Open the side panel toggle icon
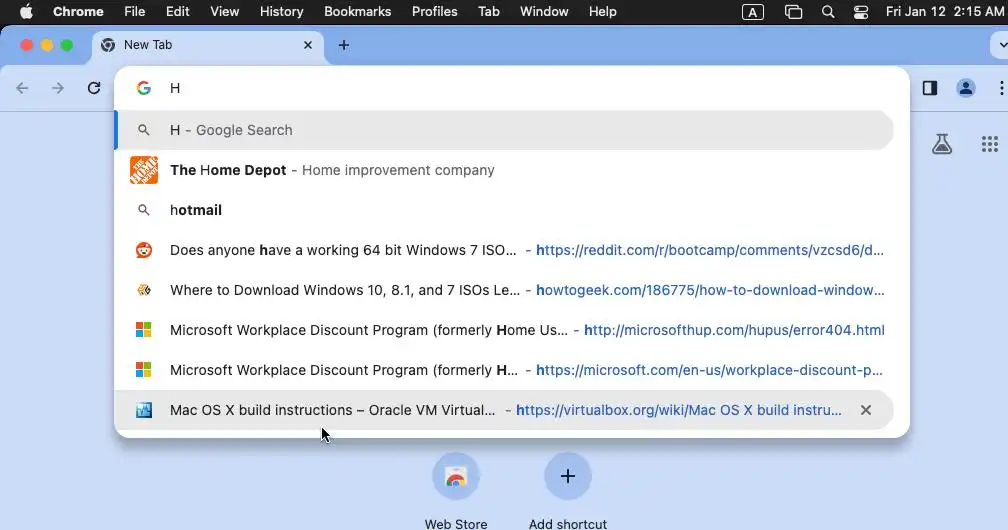 930,88
